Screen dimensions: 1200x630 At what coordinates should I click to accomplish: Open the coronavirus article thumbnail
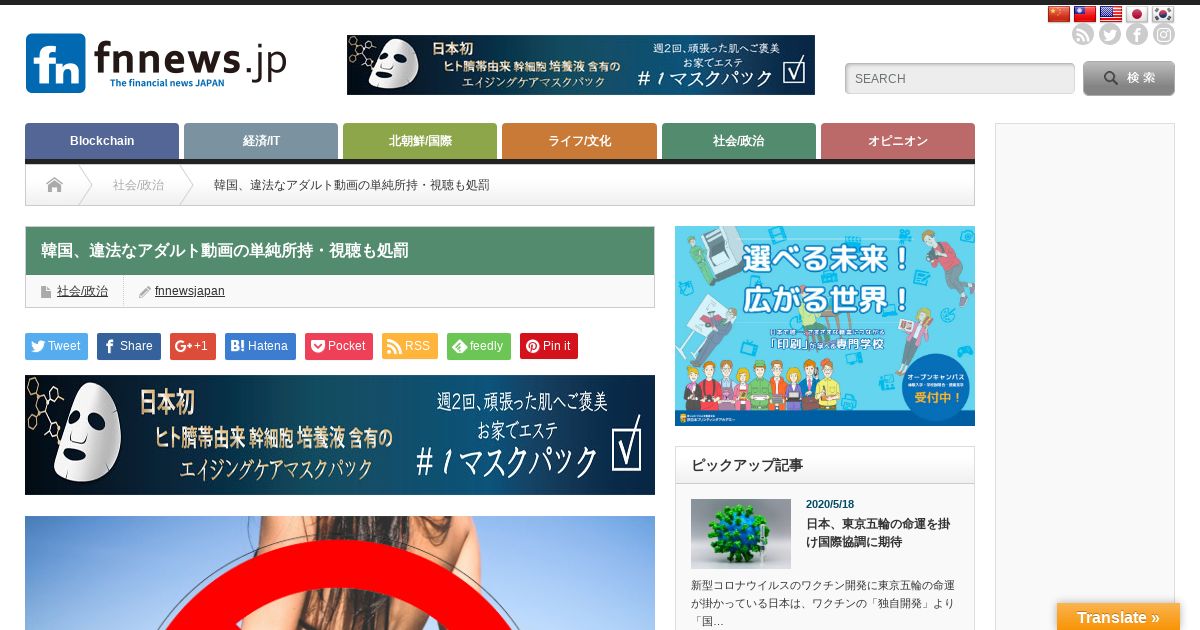pyautogui.click(x=741, y=534)
